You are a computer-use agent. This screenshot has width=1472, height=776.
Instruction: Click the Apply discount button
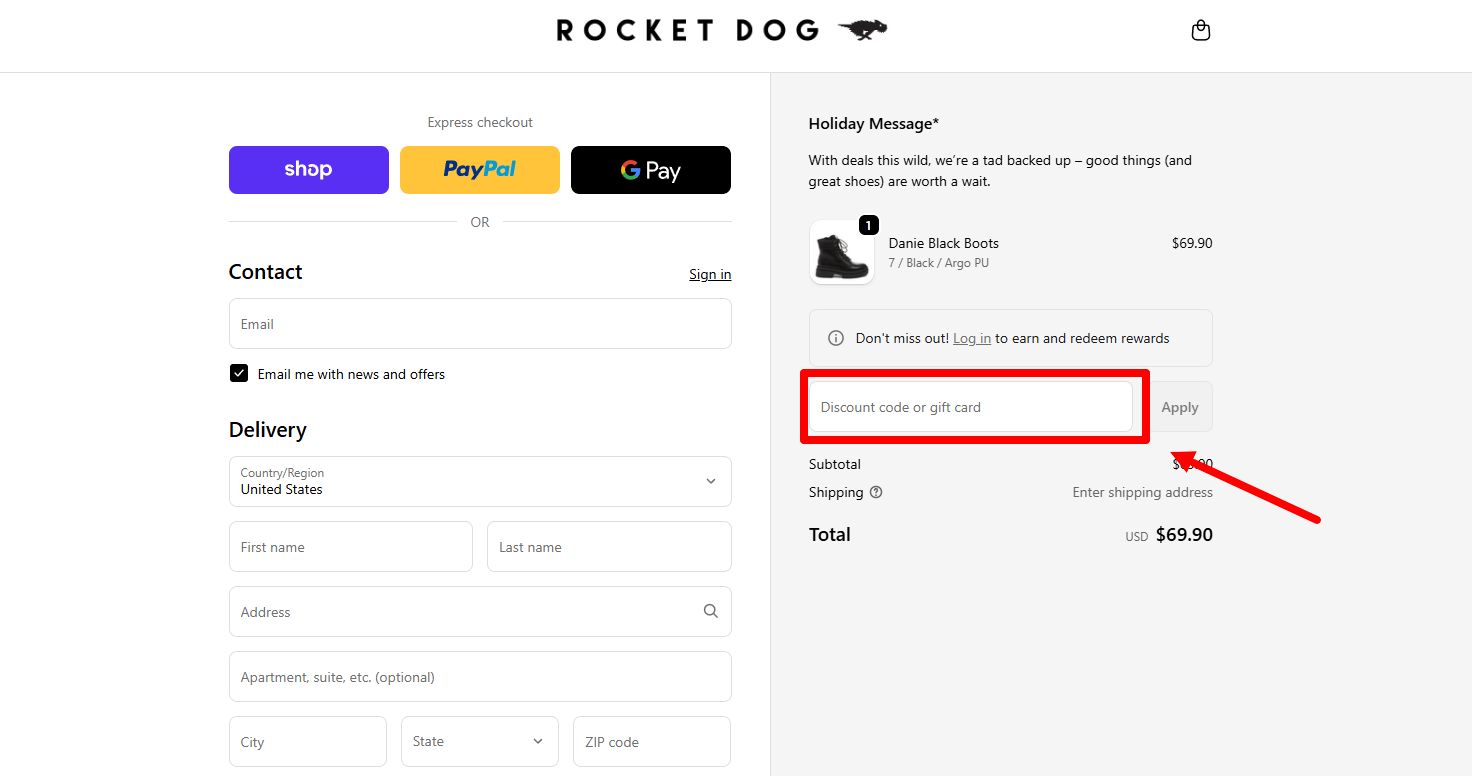(x=1180, y=407)
